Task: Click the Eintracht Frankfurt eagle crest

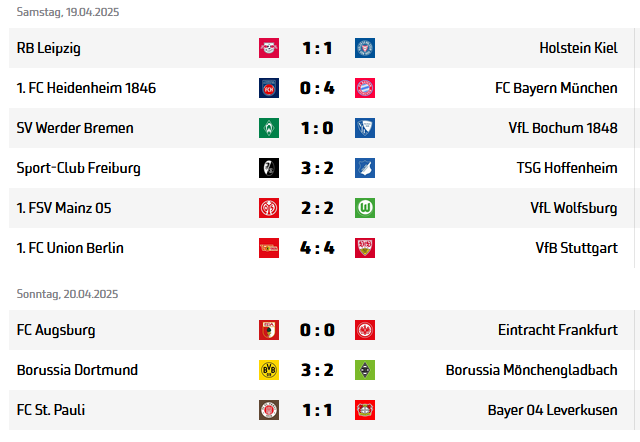Action: point(365,330)
